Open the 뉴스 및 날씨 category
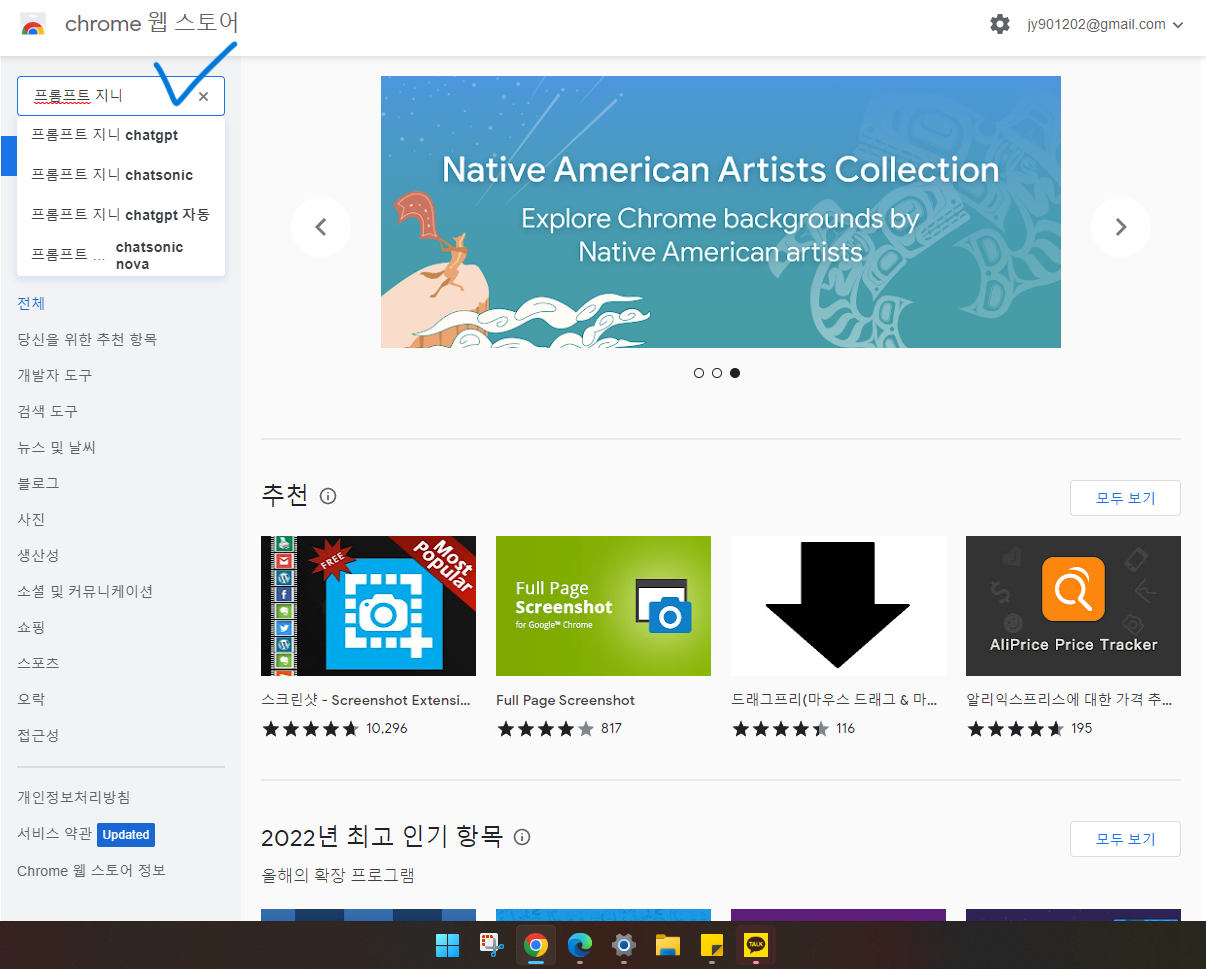Image resolution: width=1206 pixels, height=969 pixels. tap(56, 447)
